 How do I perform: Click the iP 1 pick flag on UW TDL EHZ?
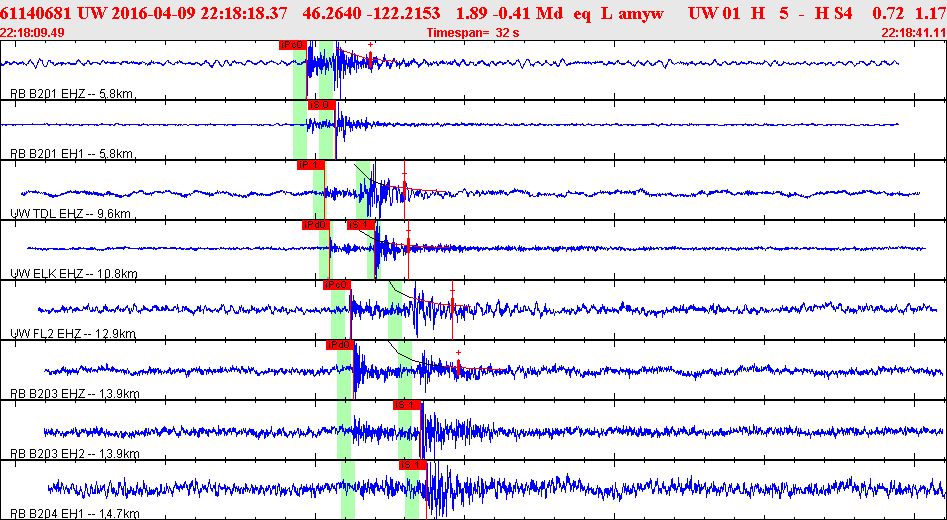coord(310,165)
